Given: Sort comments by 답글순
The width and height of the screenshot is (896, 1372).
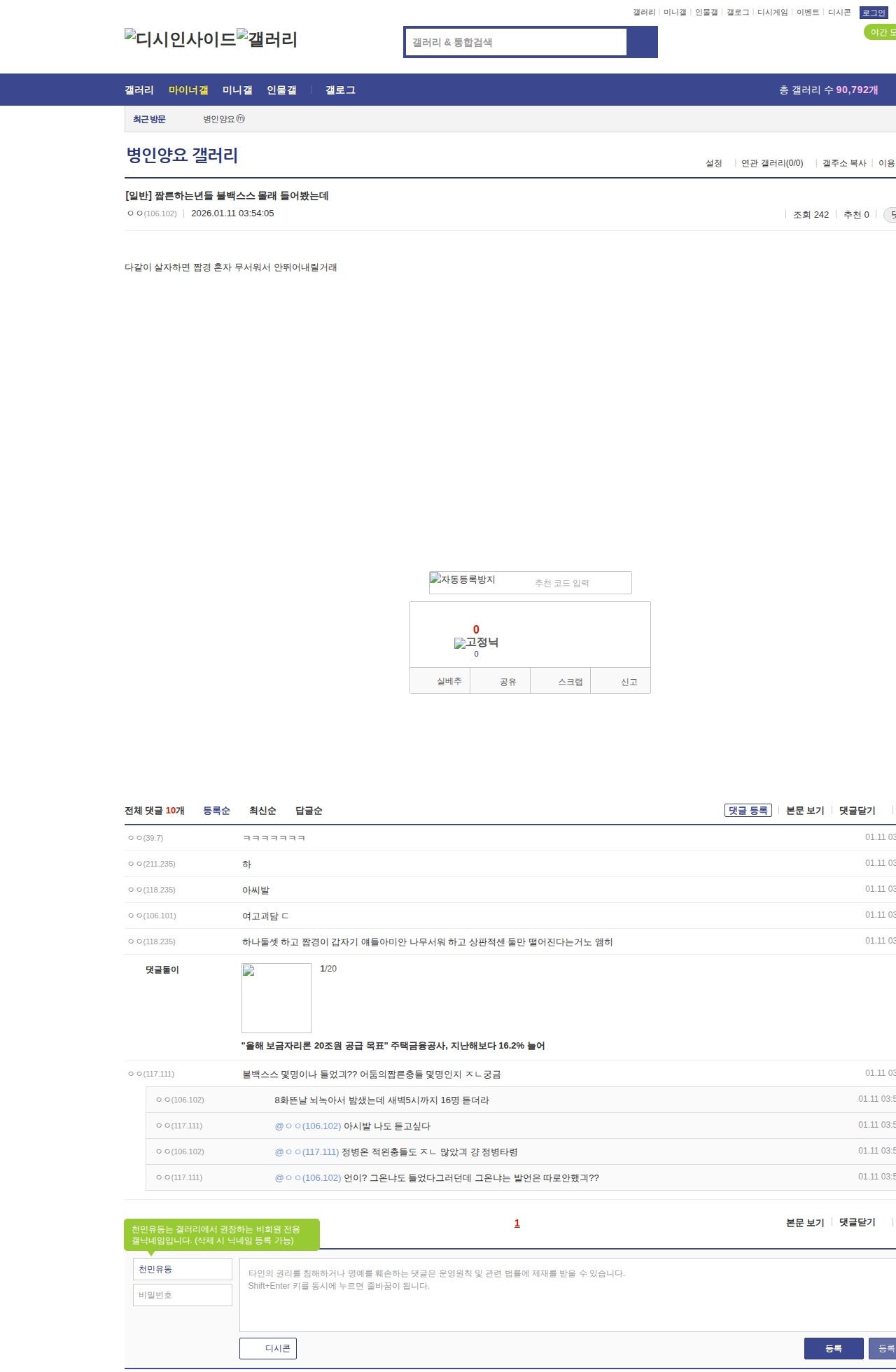Looking at the screenshot, I should [309, 811].
